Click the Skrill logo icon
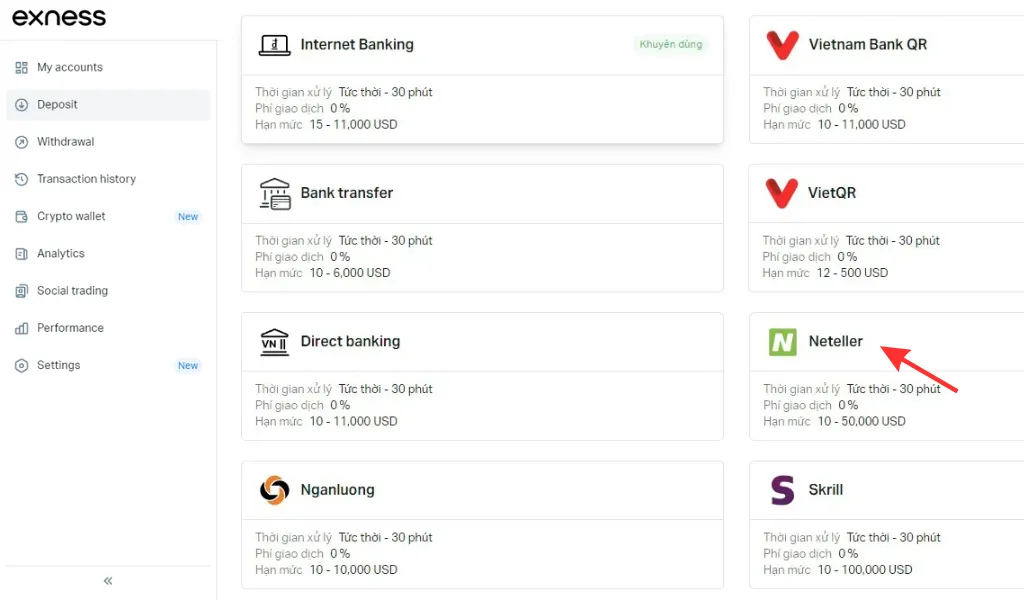The height and width of the screenshot is (600, 1024). [x=785, y=489]
